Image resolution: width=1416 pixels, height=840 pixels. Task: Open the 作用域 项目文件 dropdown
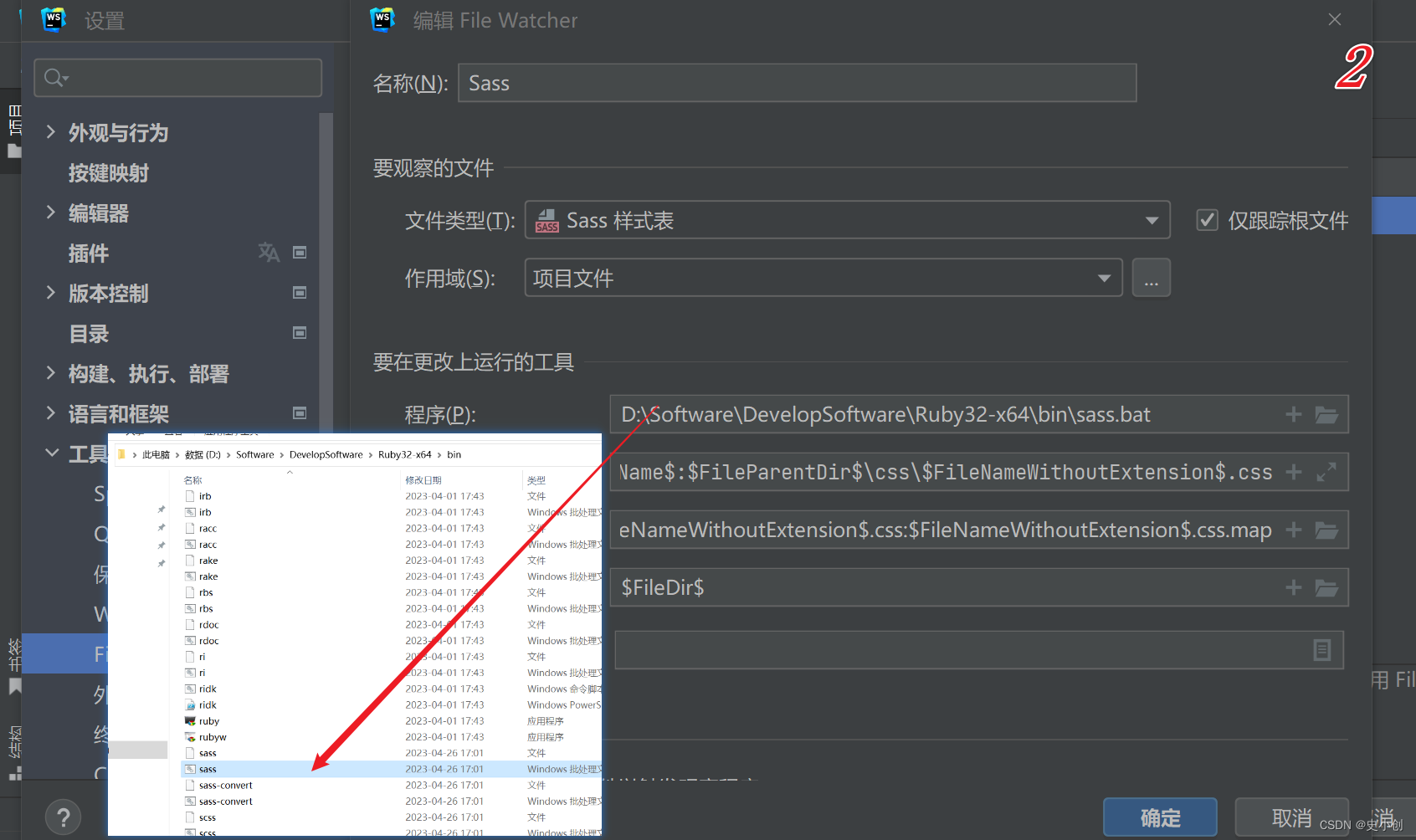[x=823, y=278]
